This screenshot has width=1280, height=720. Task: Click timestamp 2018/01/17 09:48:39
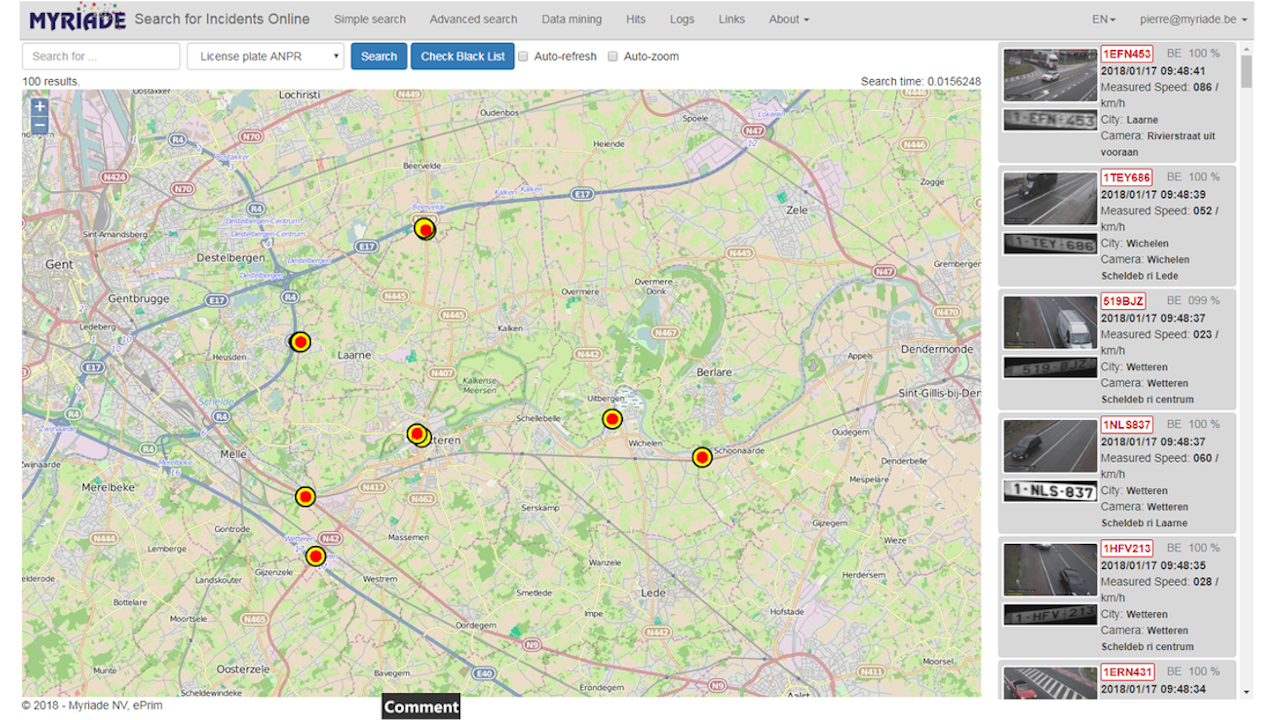(x=1155, y=195)
